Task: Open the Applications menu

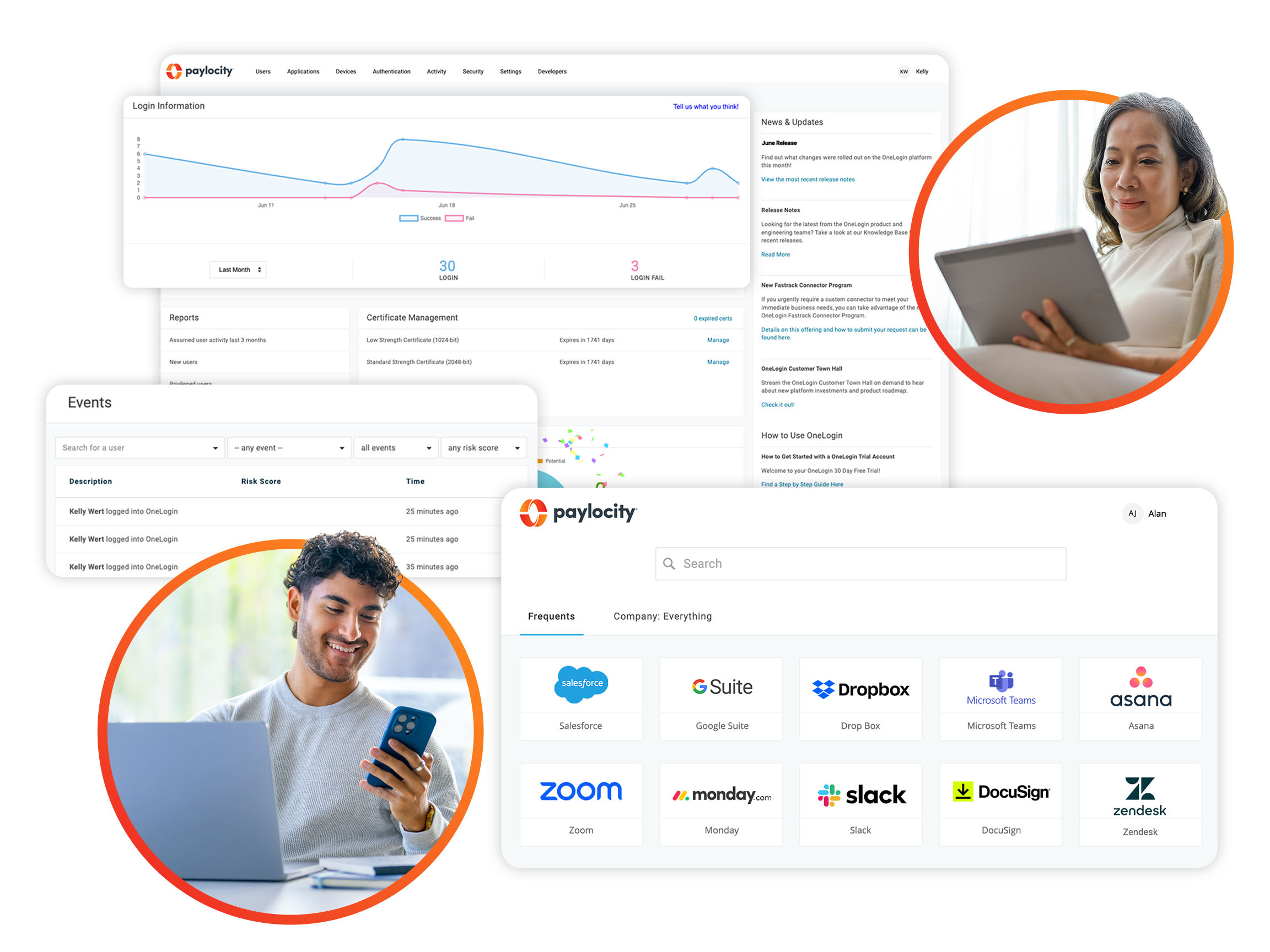Action: 303,72
